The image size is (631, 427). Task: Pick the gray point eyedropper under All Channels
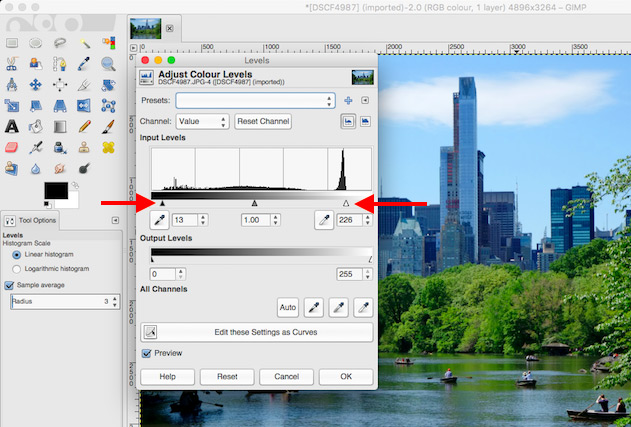pos(338,307)
